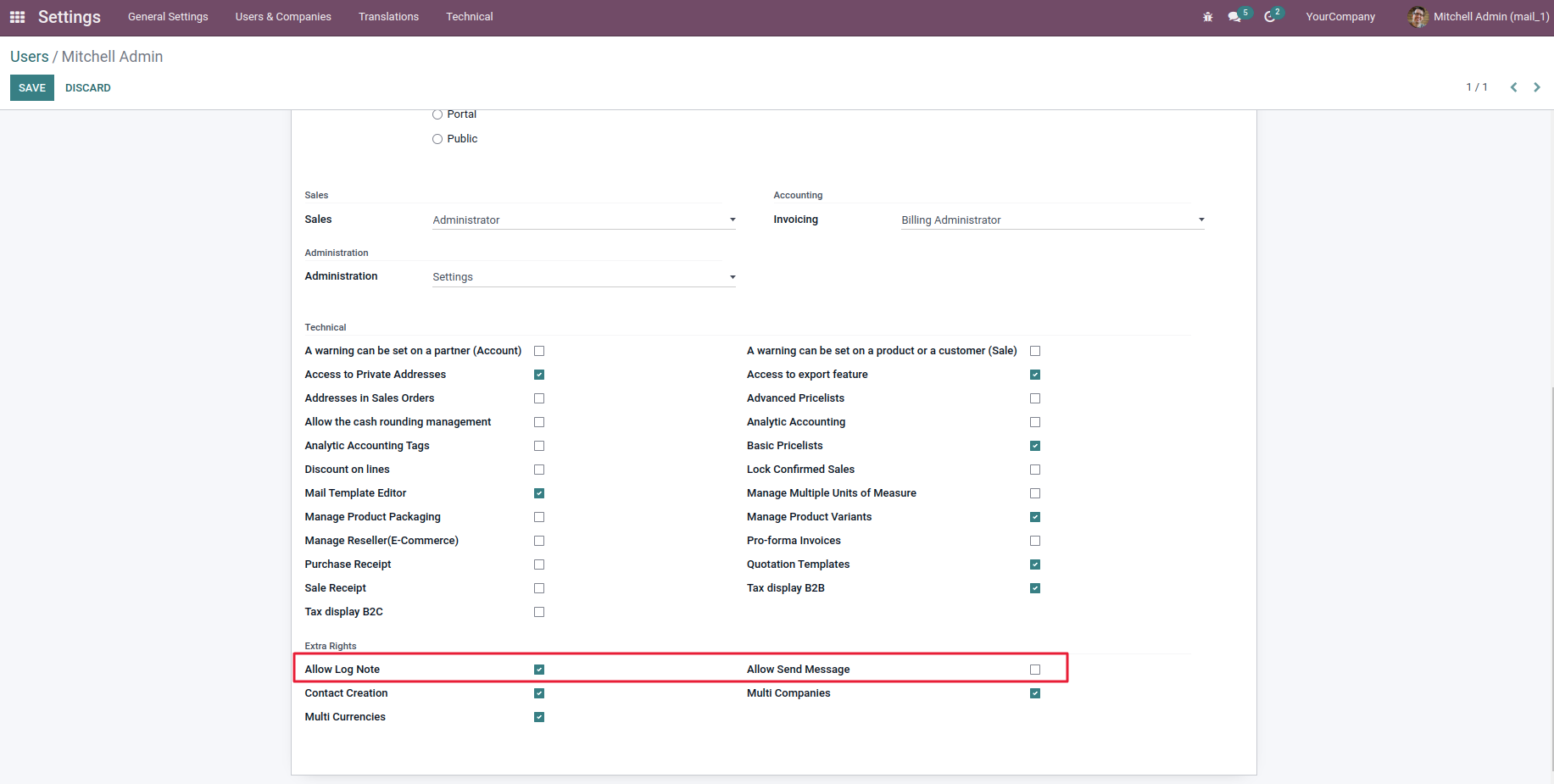Open the Sales role dropdown
This screenshot has height=784, width=1554.
point(583,220)
